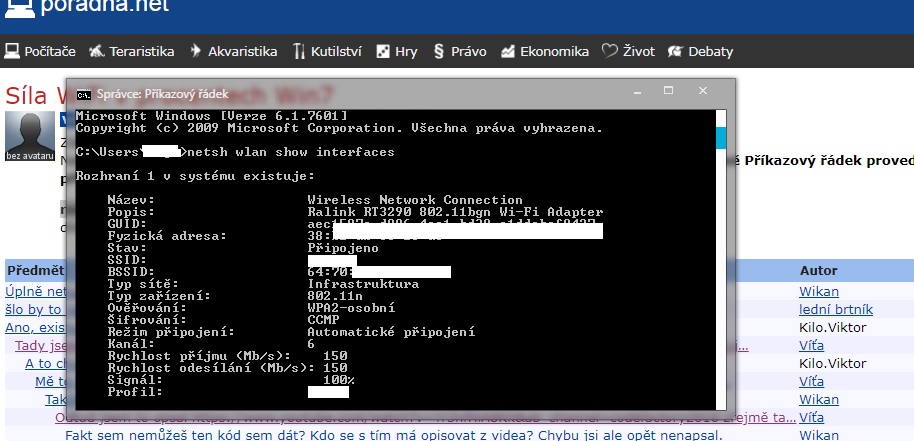Screen dimensions: 914x441
Task: Open the Teraristika section
Action: (132, 51)
